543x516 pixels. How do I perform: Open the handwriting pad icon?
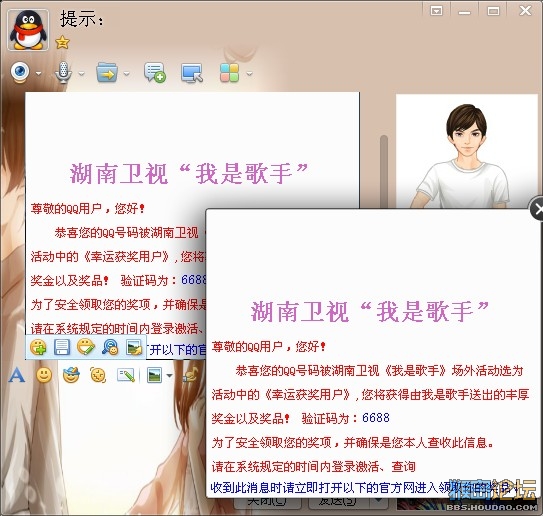tap(126, 375)
